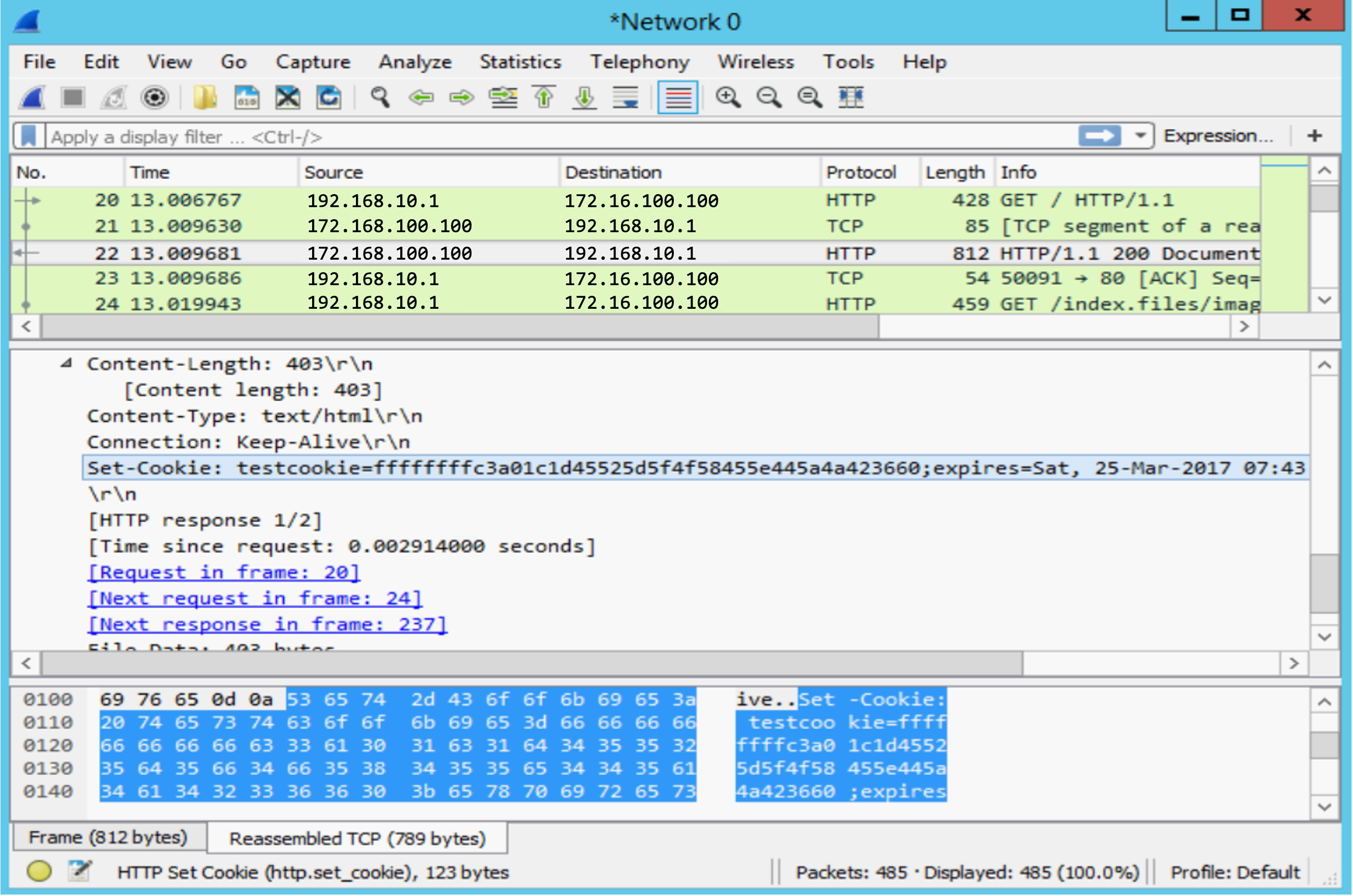This screenshot has height=896, width=1353.
Task: Click the Expression... button
Action: point(1218,136)
